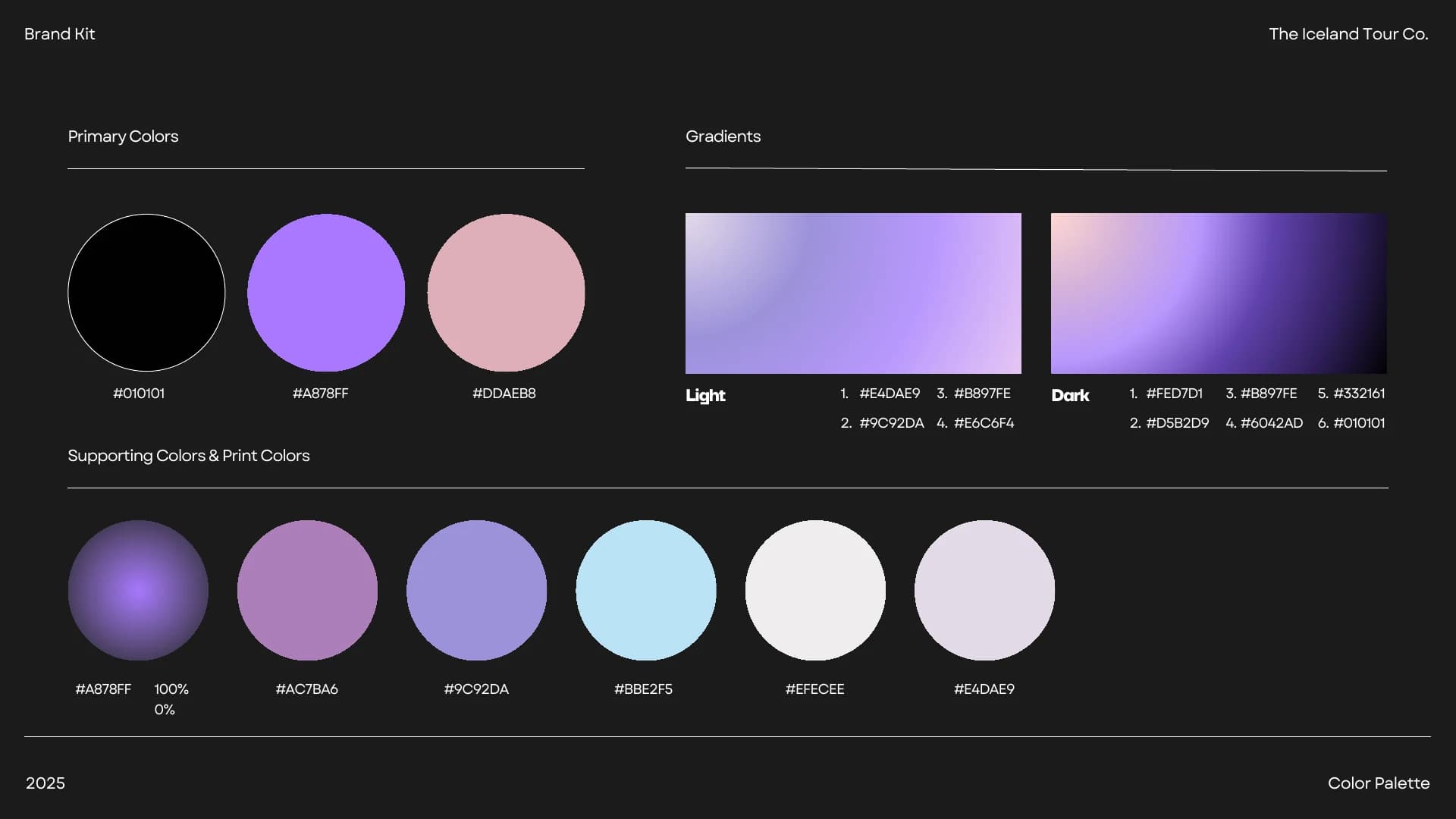Select the 'Primary Colors' heading
Viewport: 1456px width, 819px height.
coord(123,136)
